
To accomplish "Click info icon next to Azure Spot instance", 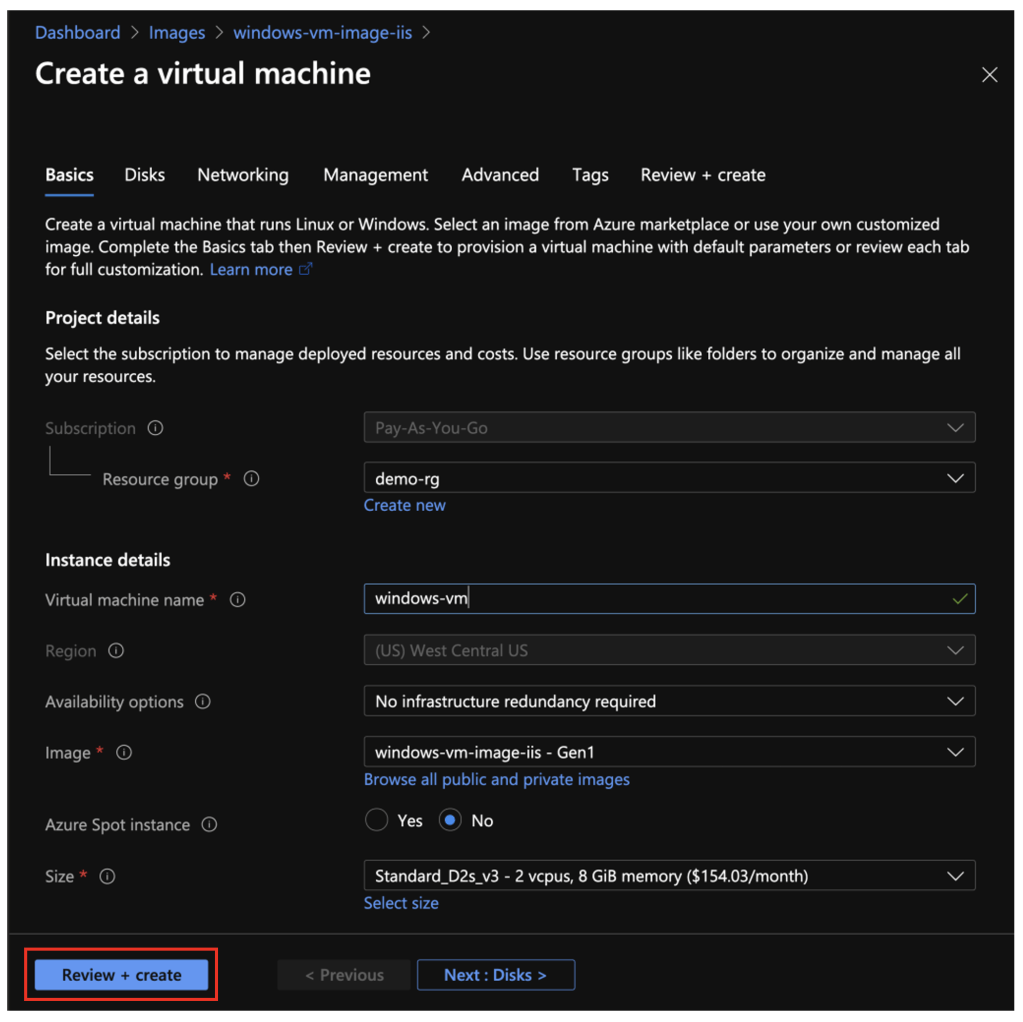I will click(x=209, y=825).
